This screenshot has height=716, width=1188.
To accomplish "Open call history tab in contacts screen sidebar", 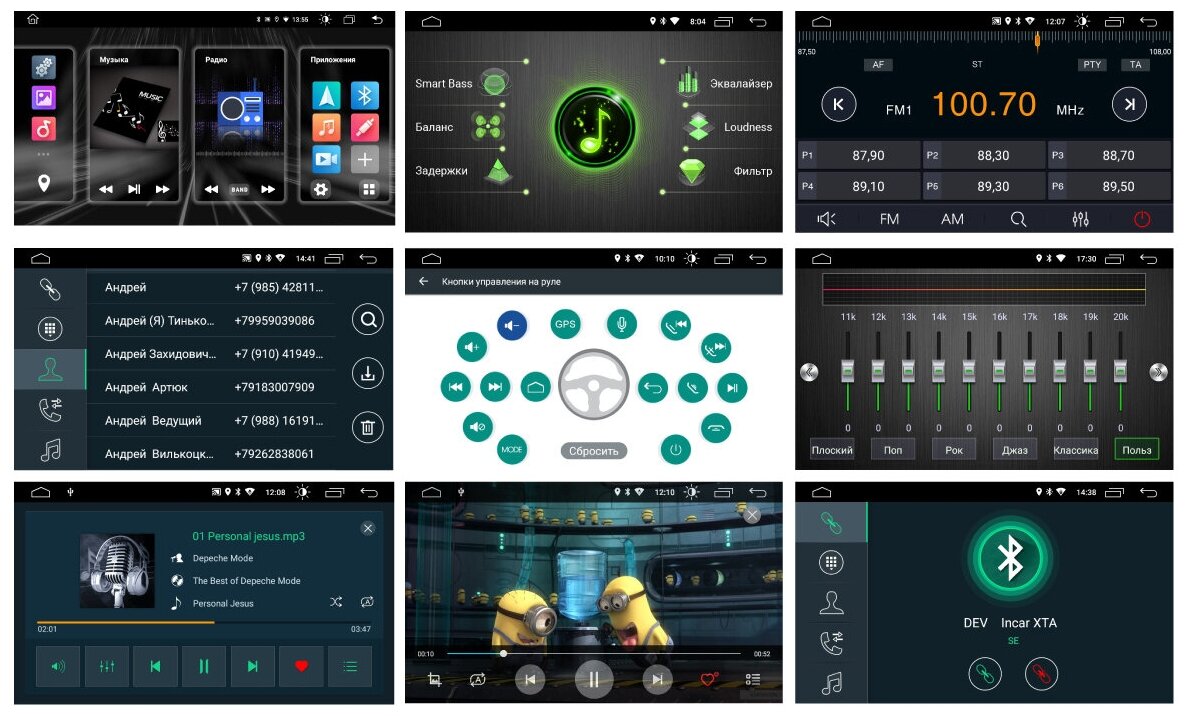I will (50, 410).
